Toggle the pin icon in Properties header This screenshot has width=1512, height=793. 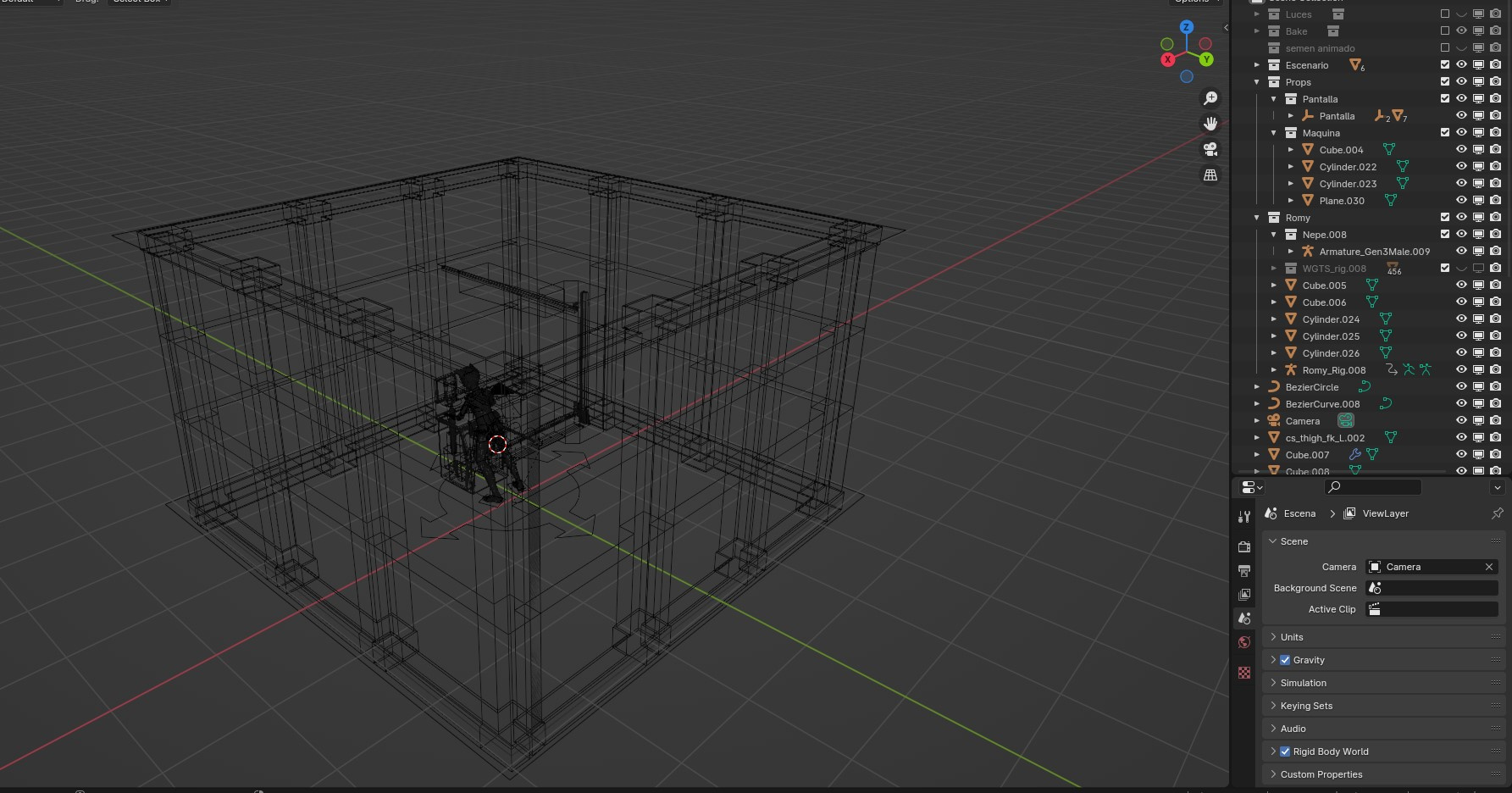pos(1497,513)
